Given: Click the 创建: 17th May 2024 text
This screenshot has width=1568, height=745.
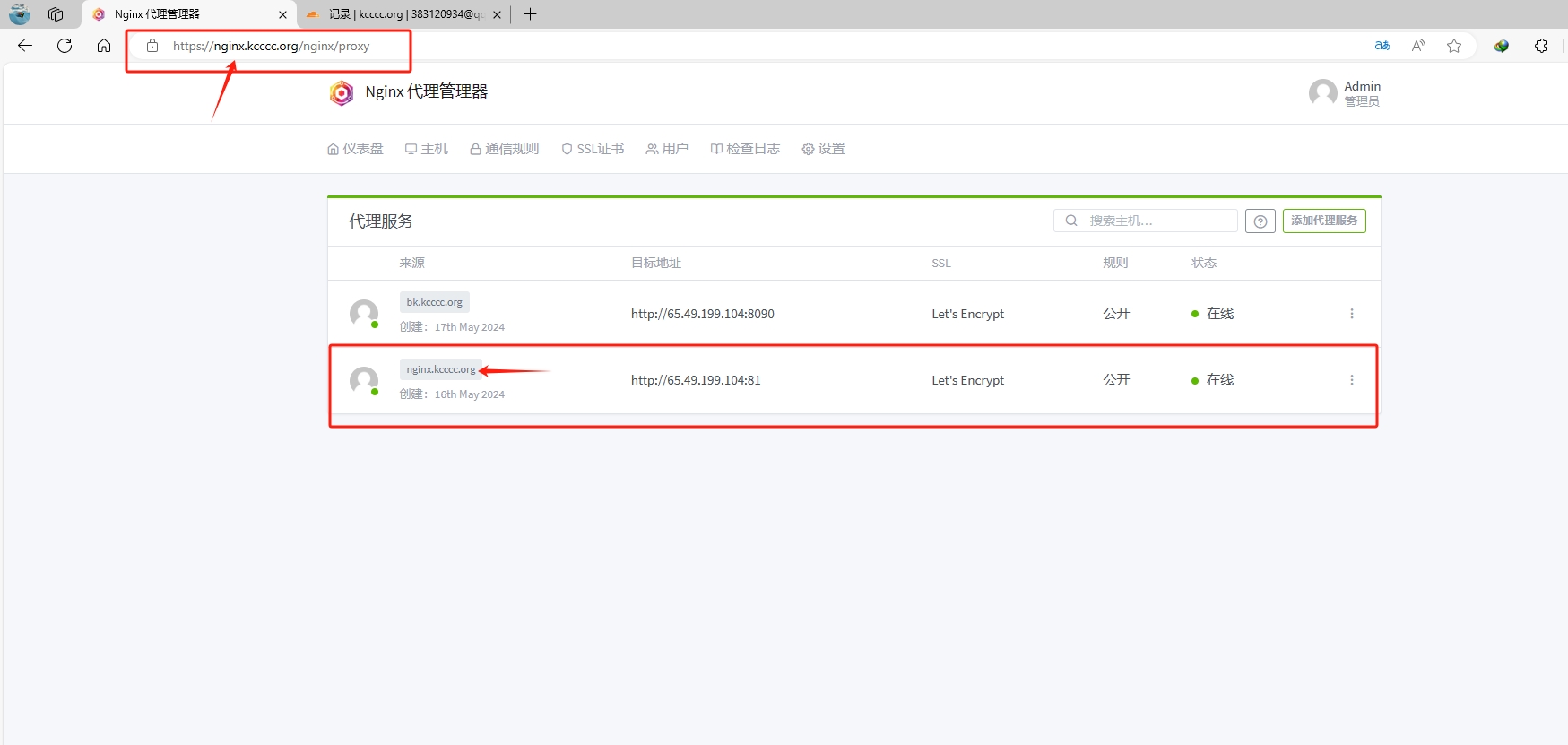Looking at the screenshot, I should tap(452, 327).
